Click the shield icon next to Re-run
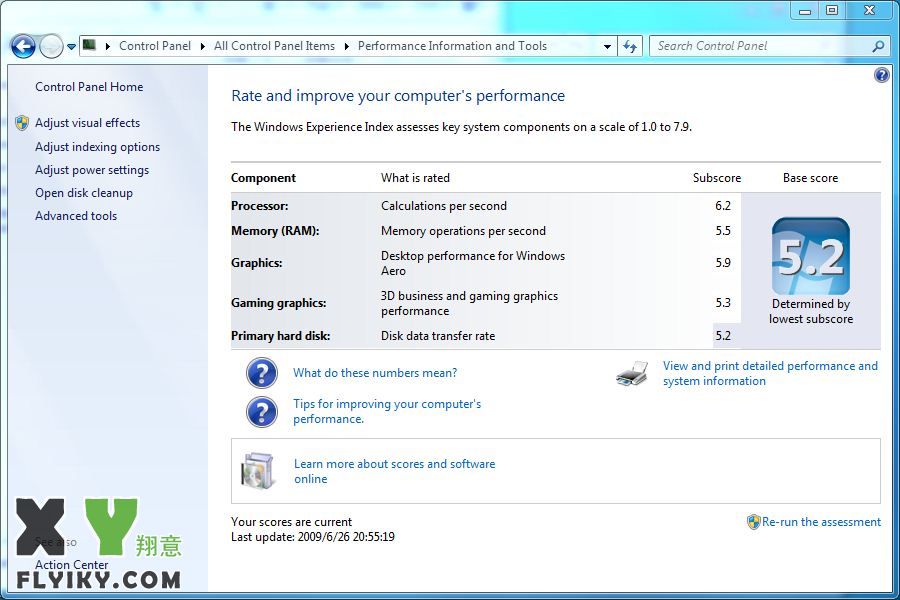This screenshot has height=600, width=900. click(x=753, y=522)
